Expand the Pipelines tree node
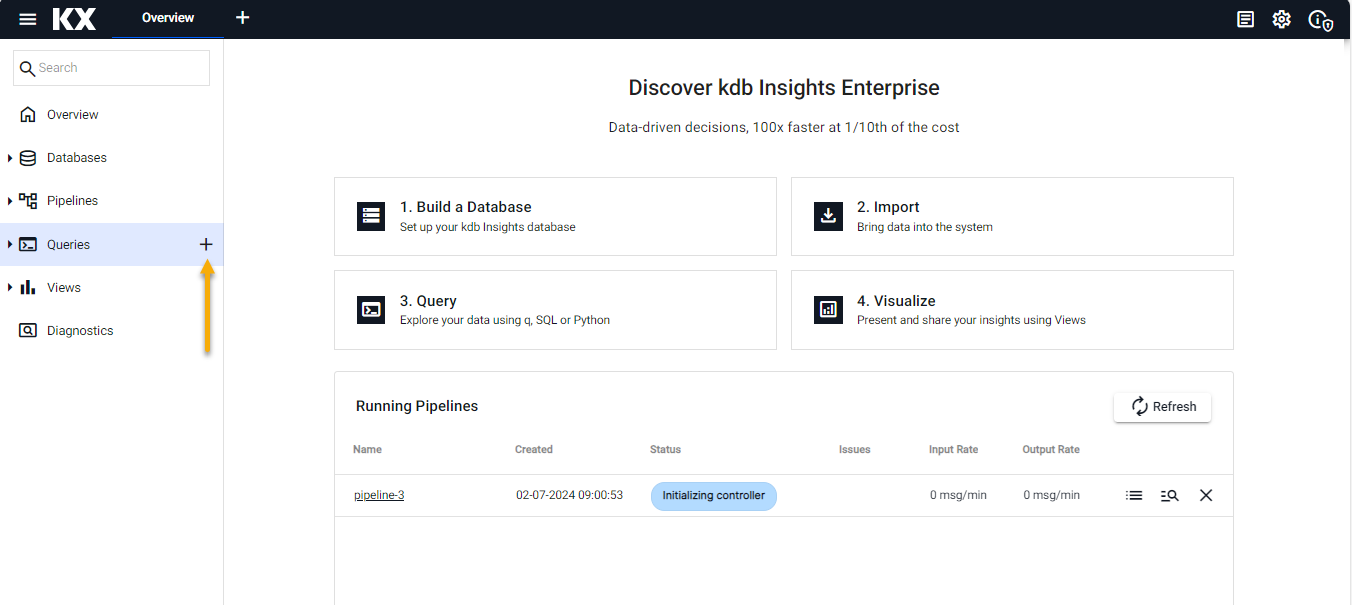 pyautogui.click(x=10, y=201)
